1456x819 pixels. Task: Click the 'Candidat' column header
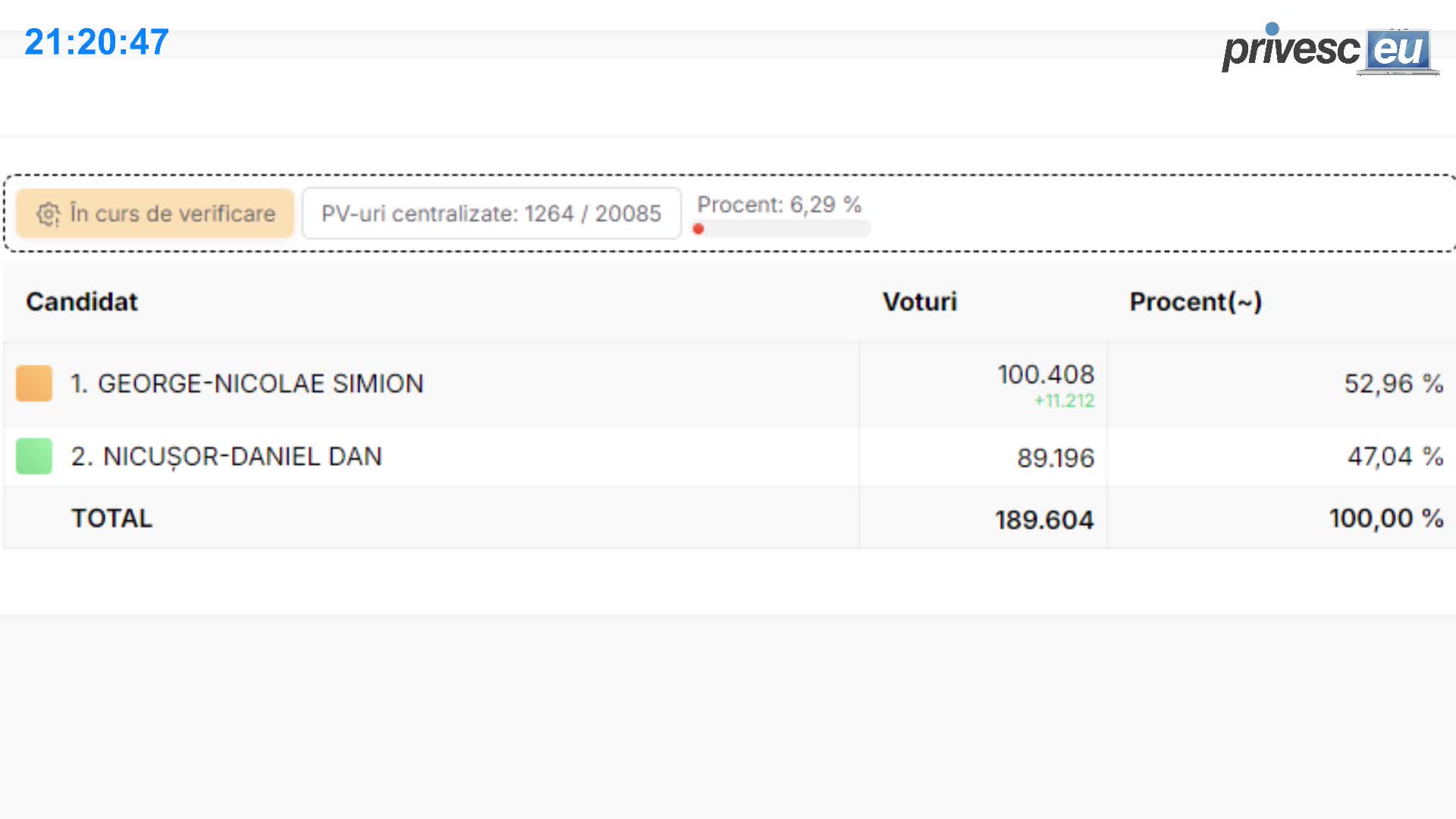click(x=82, y=302)
